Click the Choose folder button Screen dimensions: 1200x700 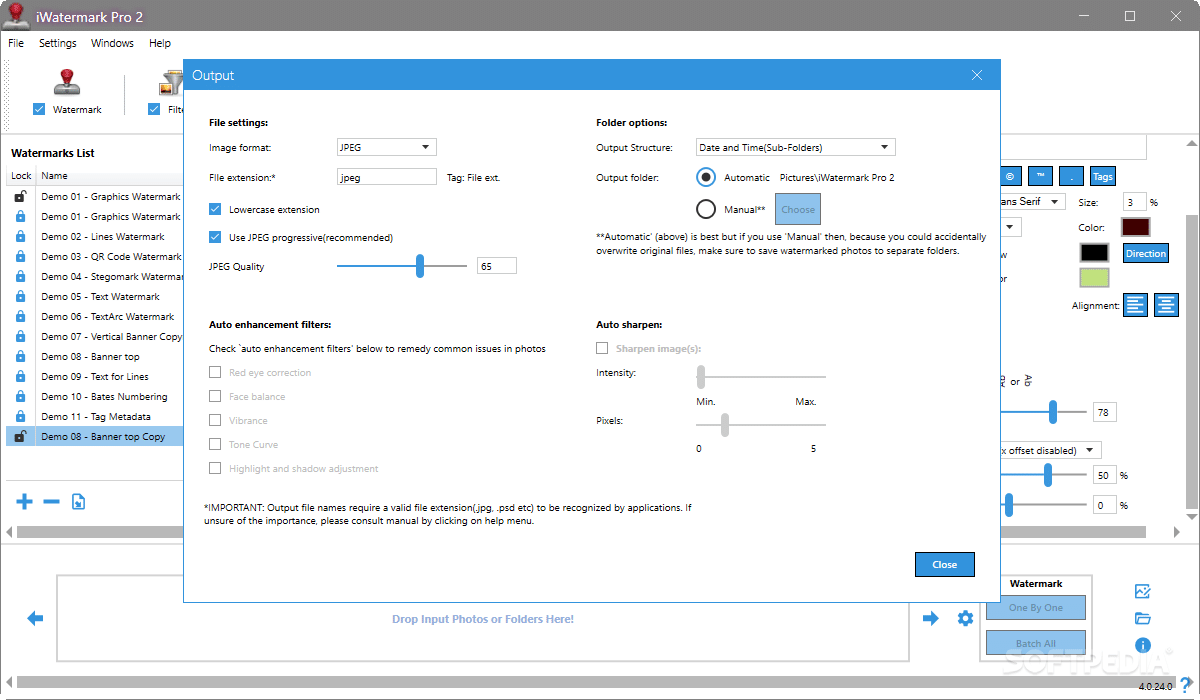798,209
